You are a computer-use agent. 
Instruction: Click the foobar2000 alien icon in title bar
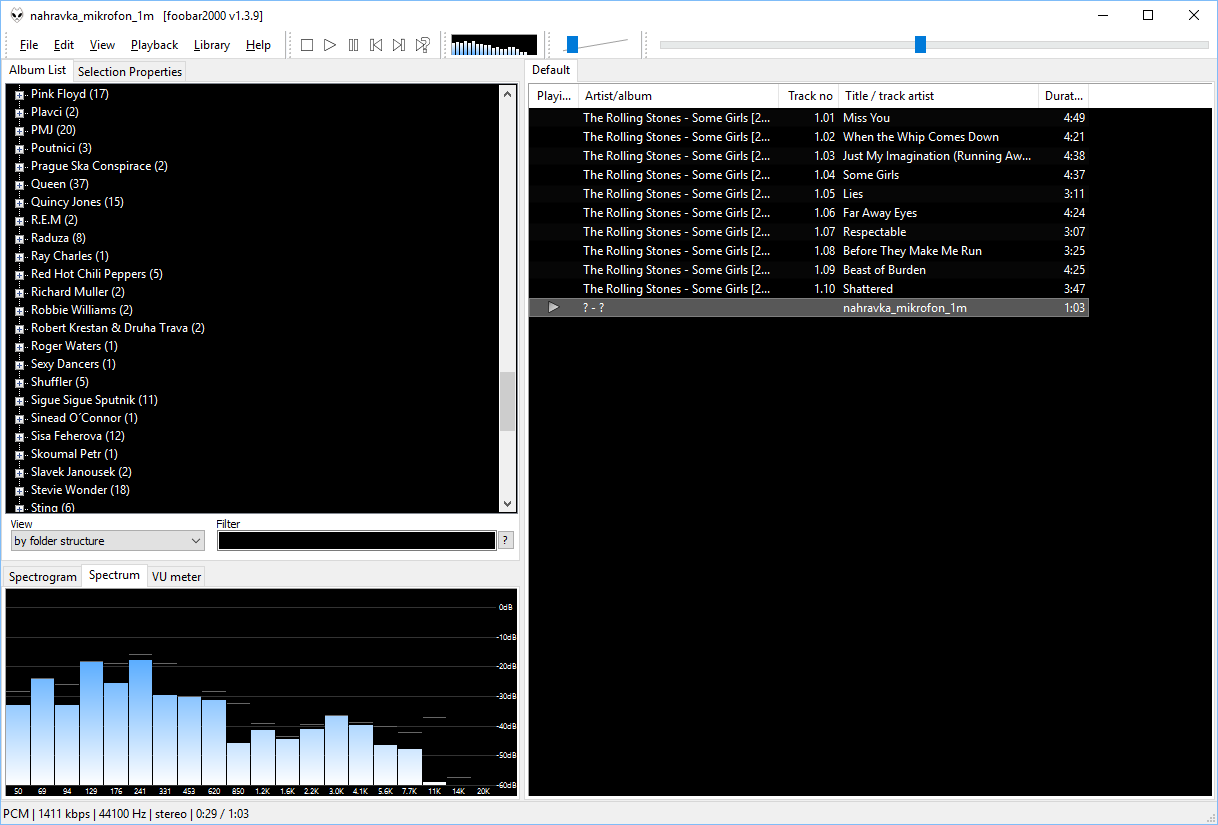[x=17, y=15]
